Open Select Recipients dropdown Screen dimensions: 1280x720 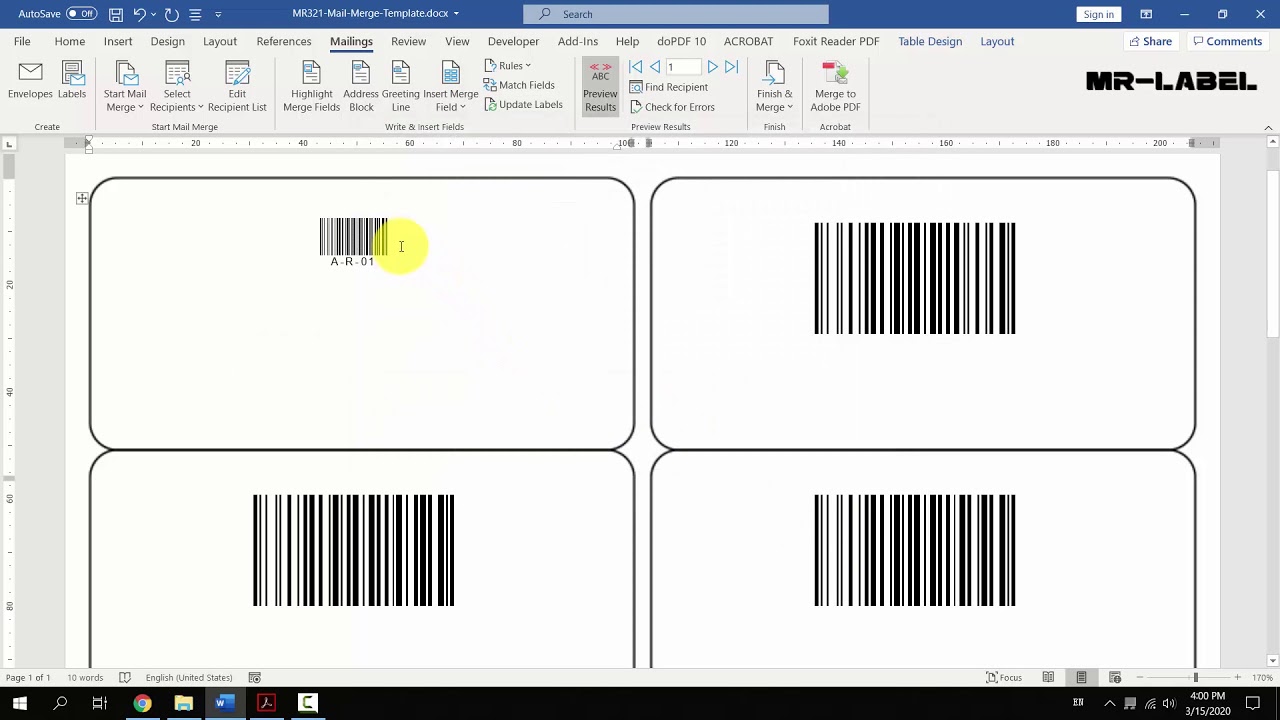click(177, 87)
